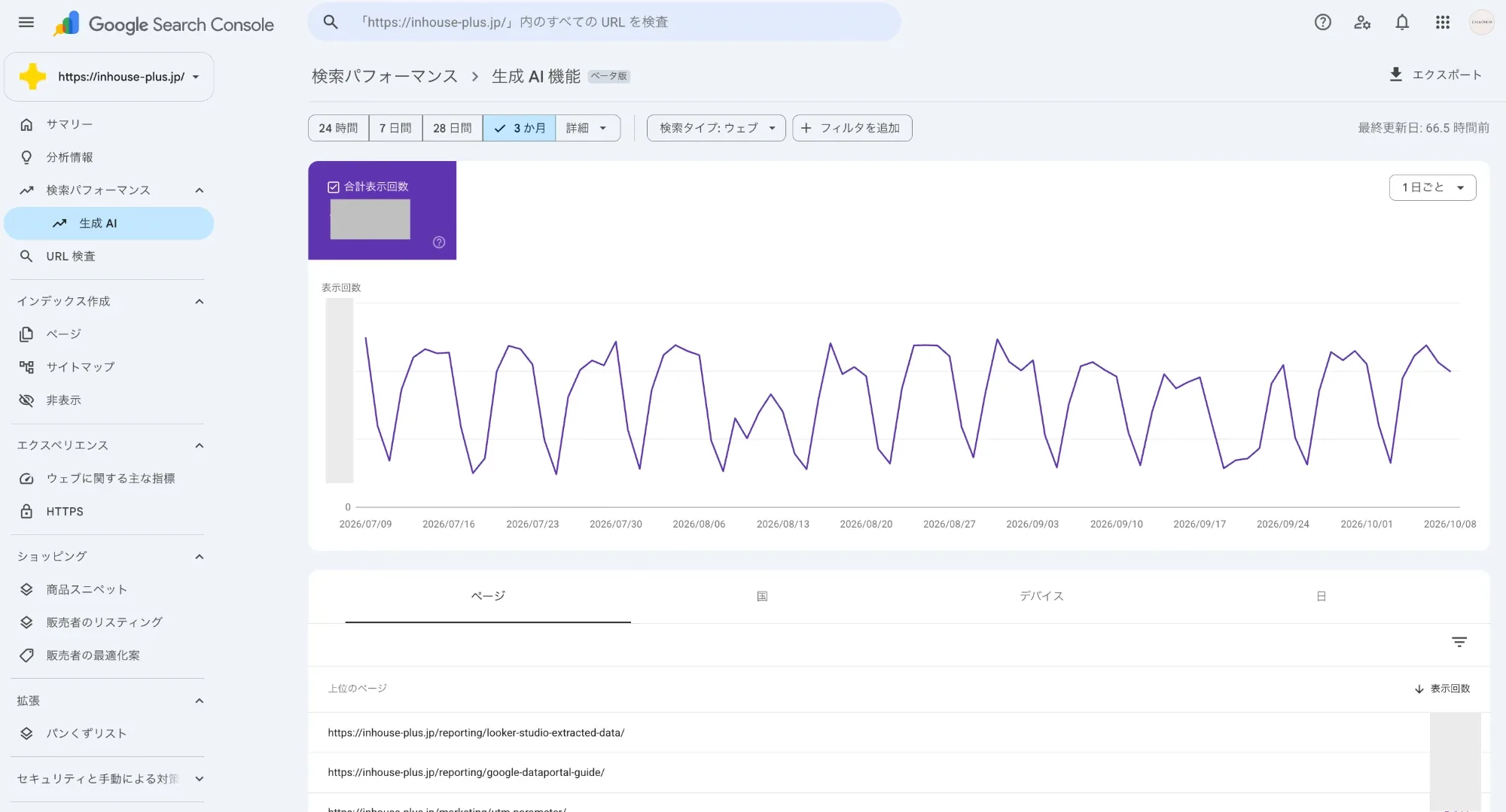Open user and permission settings icon
The width and height of the screenshot is (1506, 812).
[x=1362, y=23]
